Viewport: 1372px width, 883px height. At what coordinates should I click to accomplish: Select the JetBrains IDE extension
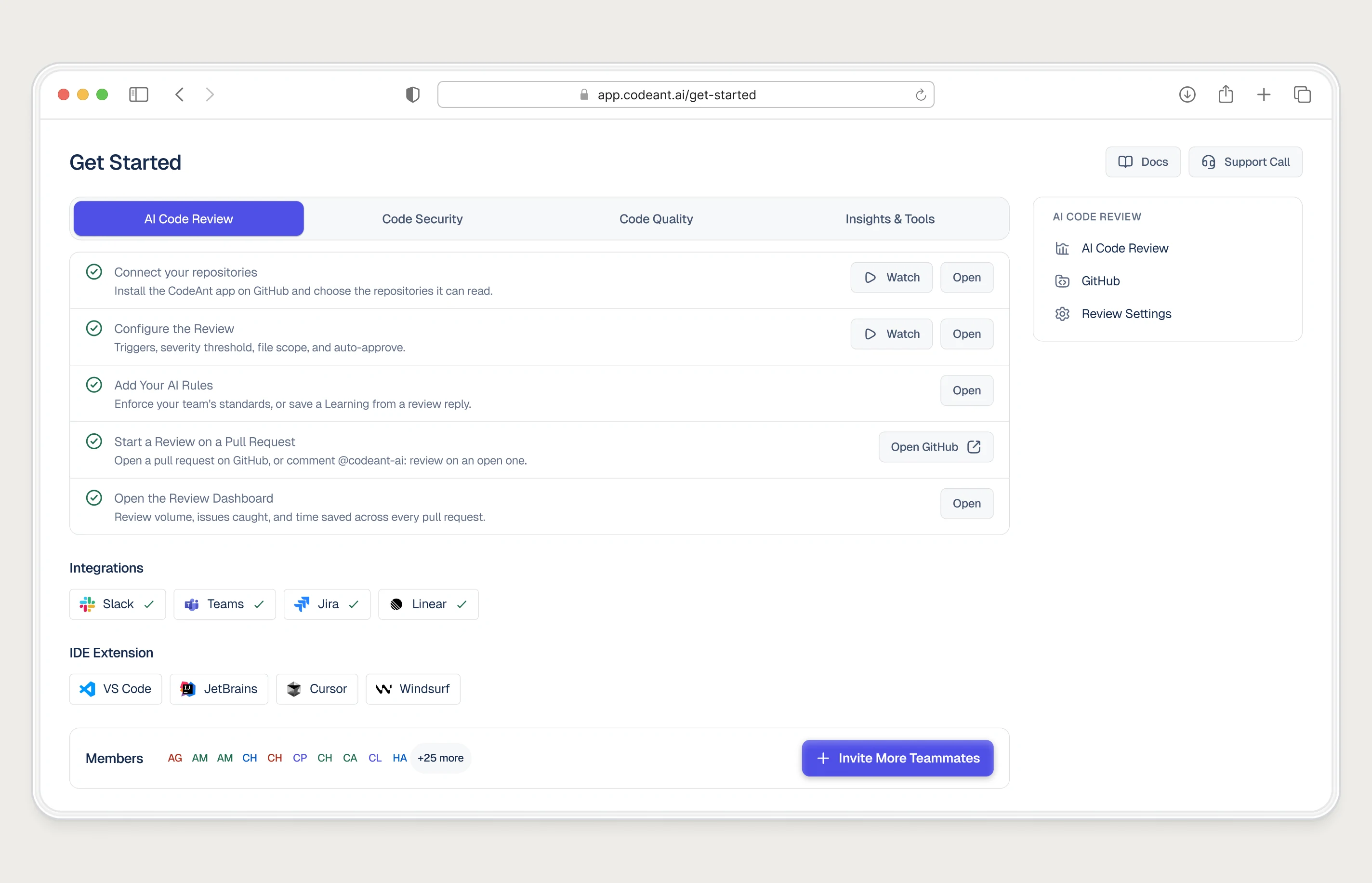(x=219, y=689)
